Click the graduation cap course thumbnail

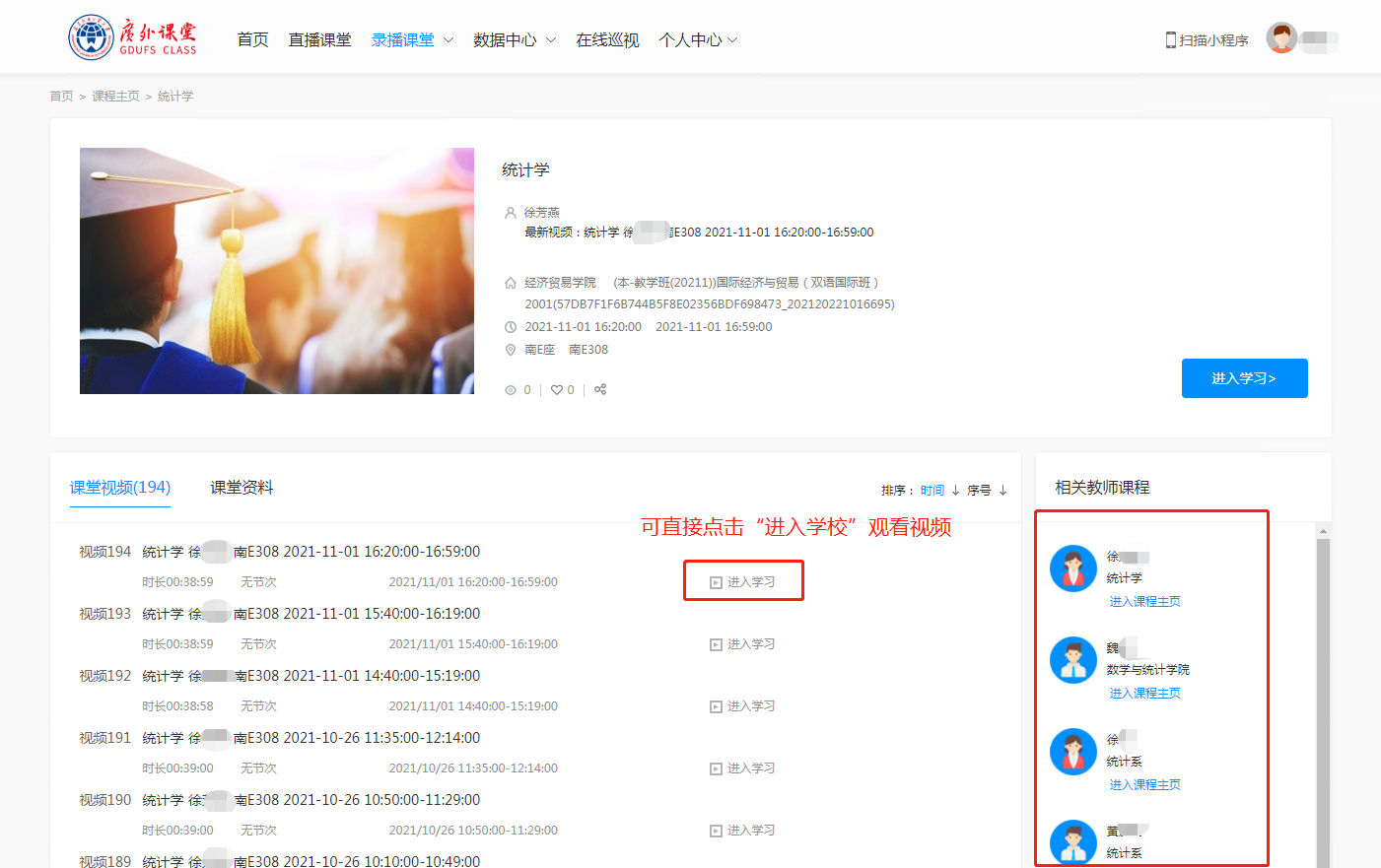pos(277,271)
